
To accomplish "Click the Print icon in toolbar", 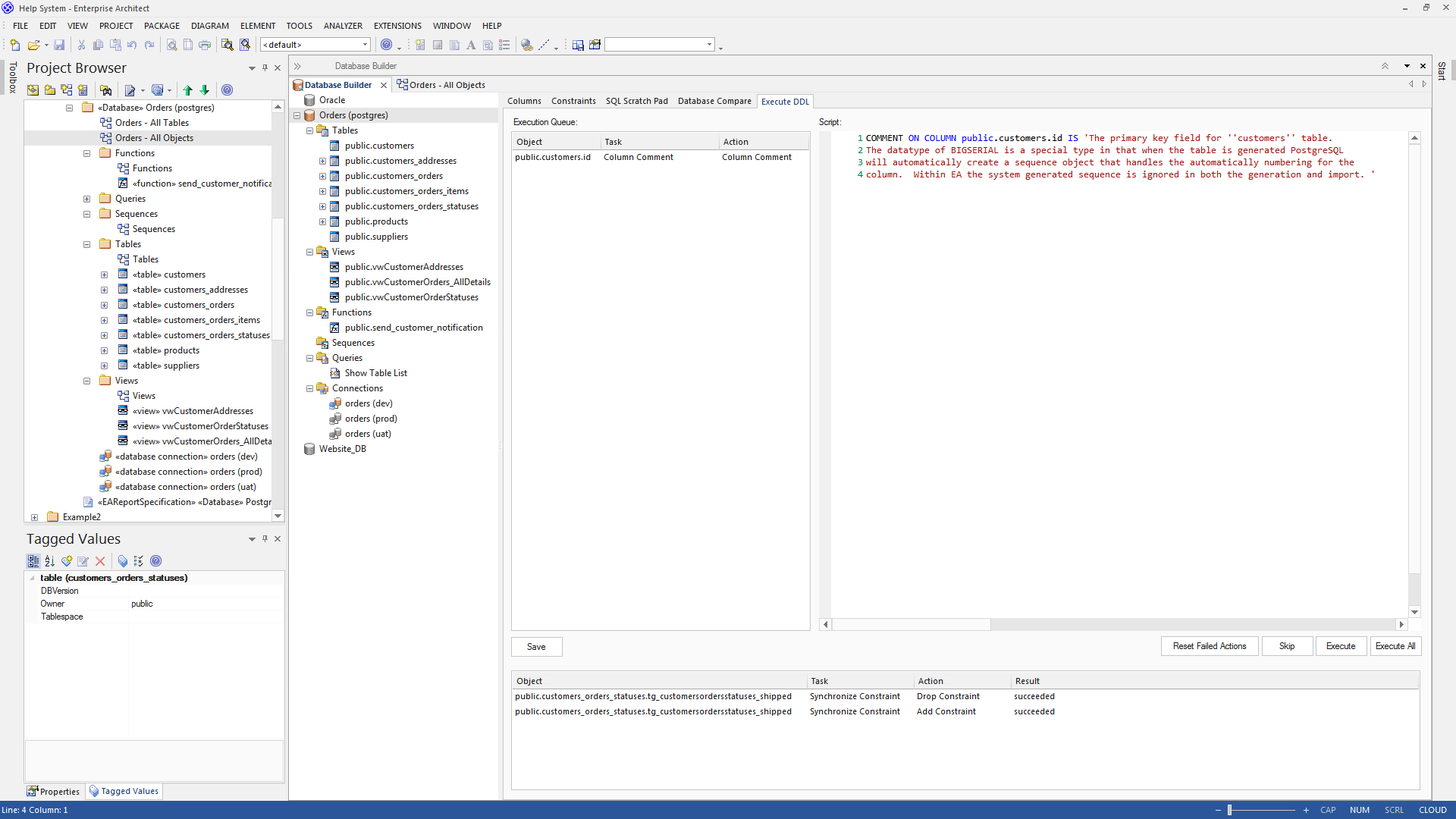I will pos(205,45).
